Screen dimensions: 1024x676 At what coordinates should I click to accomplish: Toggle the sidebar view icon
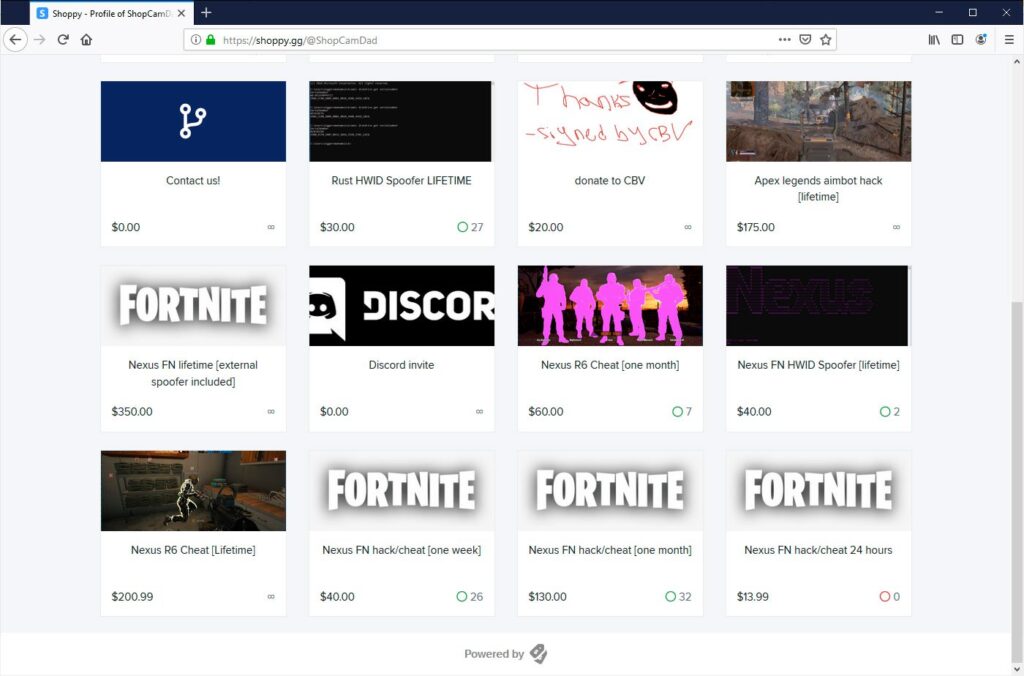click(957, 40)
